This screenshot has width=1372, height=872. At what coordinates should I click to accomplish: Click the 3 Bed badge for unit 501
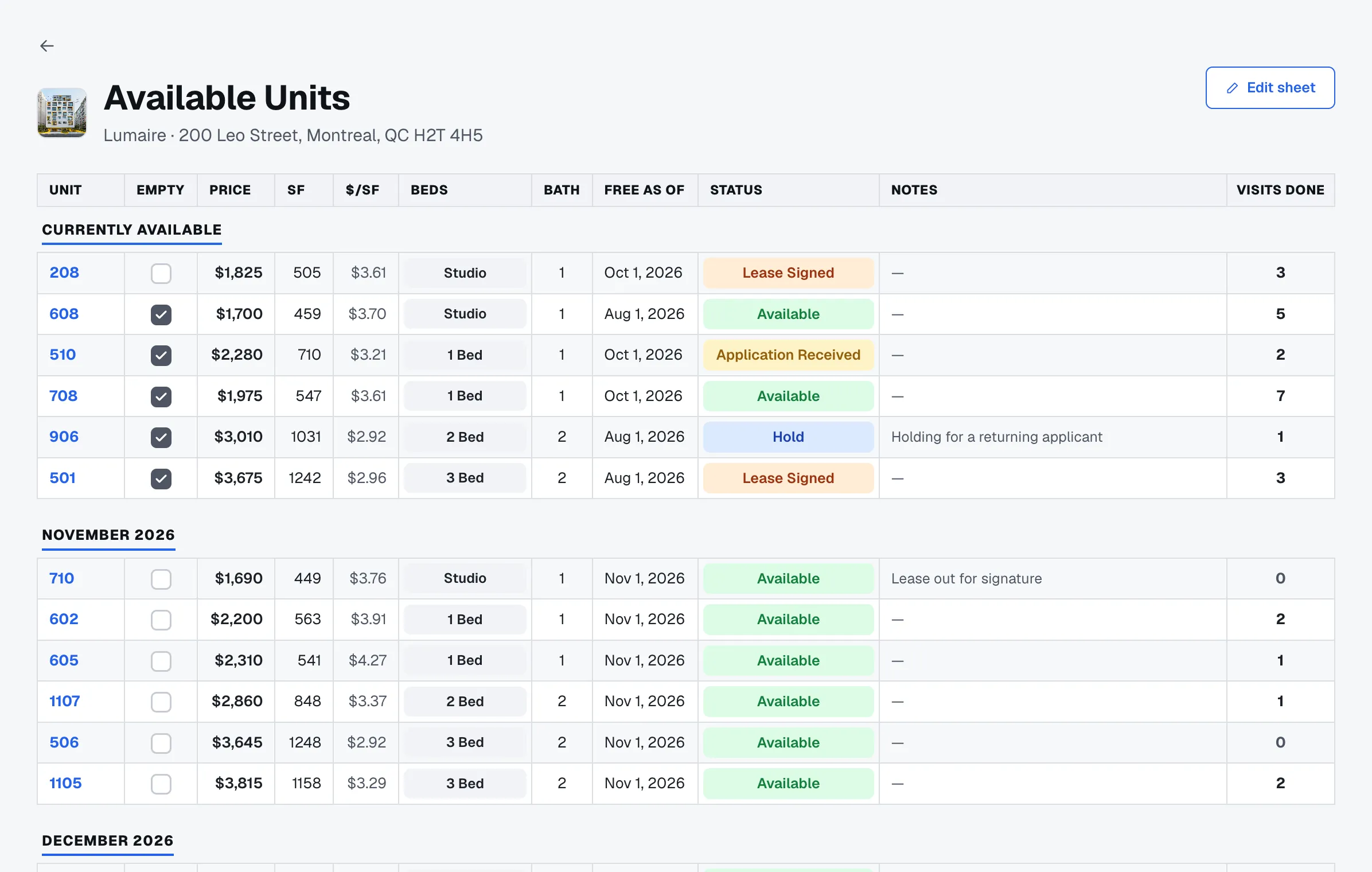pyautogui.click(x=465, y=478)
